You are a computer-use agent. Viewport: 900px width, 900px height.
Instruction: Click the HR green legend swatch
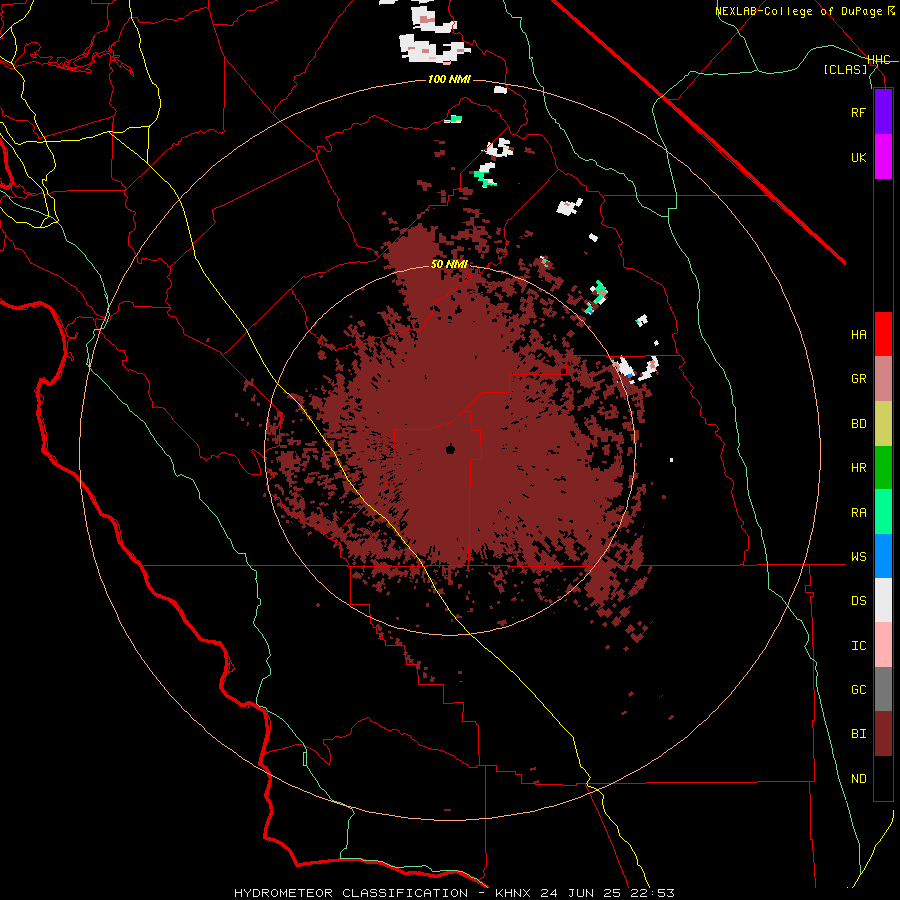click(x=883, y=467)
